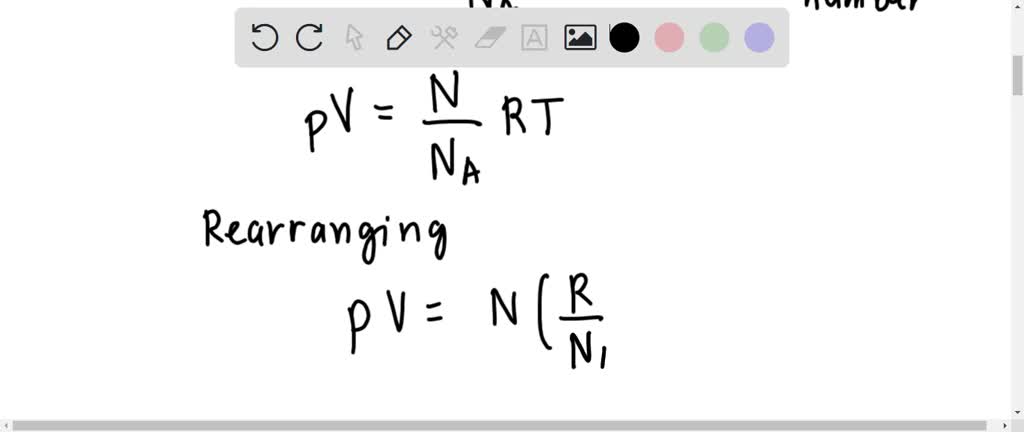The image size is (1024, 432).
Task: Click the scroll up arrow
Action: (x=1017, y=5)
